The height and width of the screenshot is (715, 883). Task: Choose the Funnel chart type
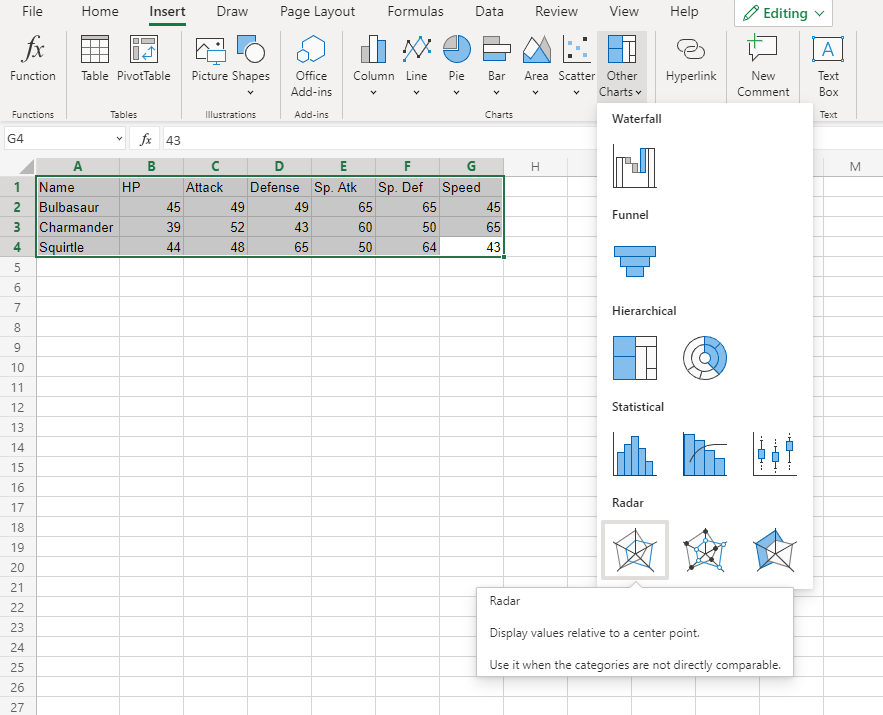click(x=635, y=261)
